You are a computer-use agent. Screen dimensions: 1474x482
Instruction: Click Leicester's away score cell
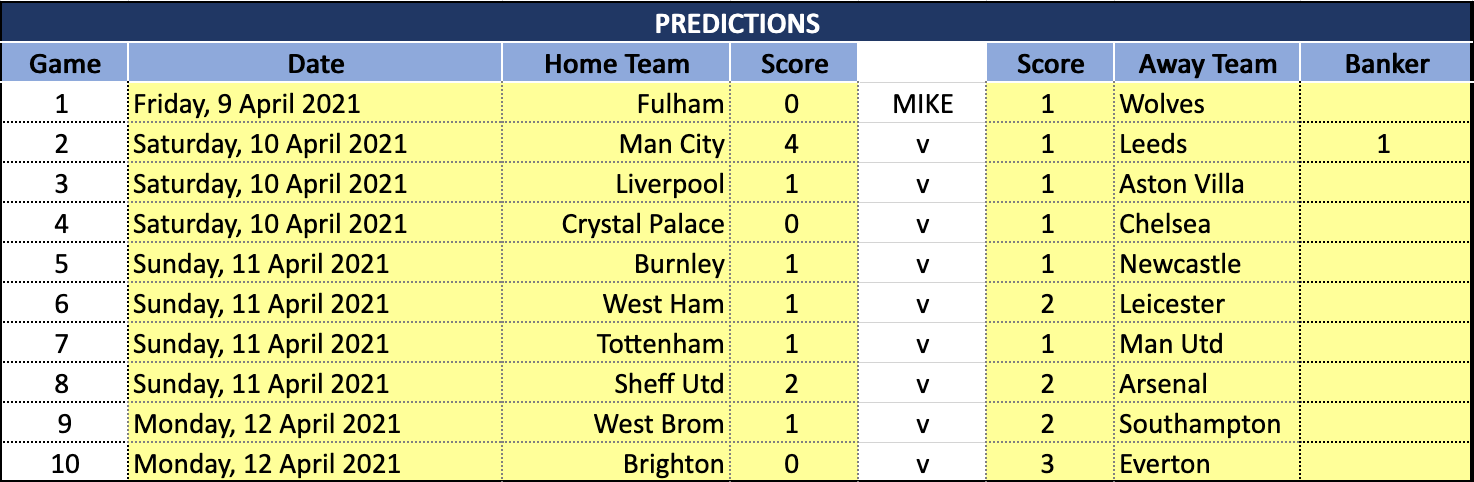[1049, 304]
